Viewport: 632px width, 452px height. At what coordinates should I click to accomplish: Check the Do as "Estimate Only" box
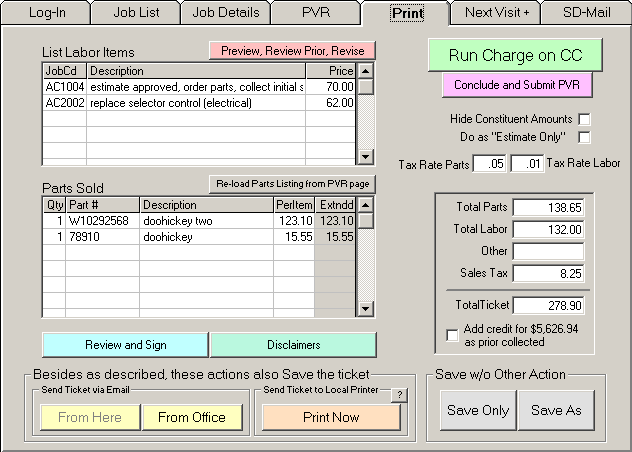click(x=584, y=137)
